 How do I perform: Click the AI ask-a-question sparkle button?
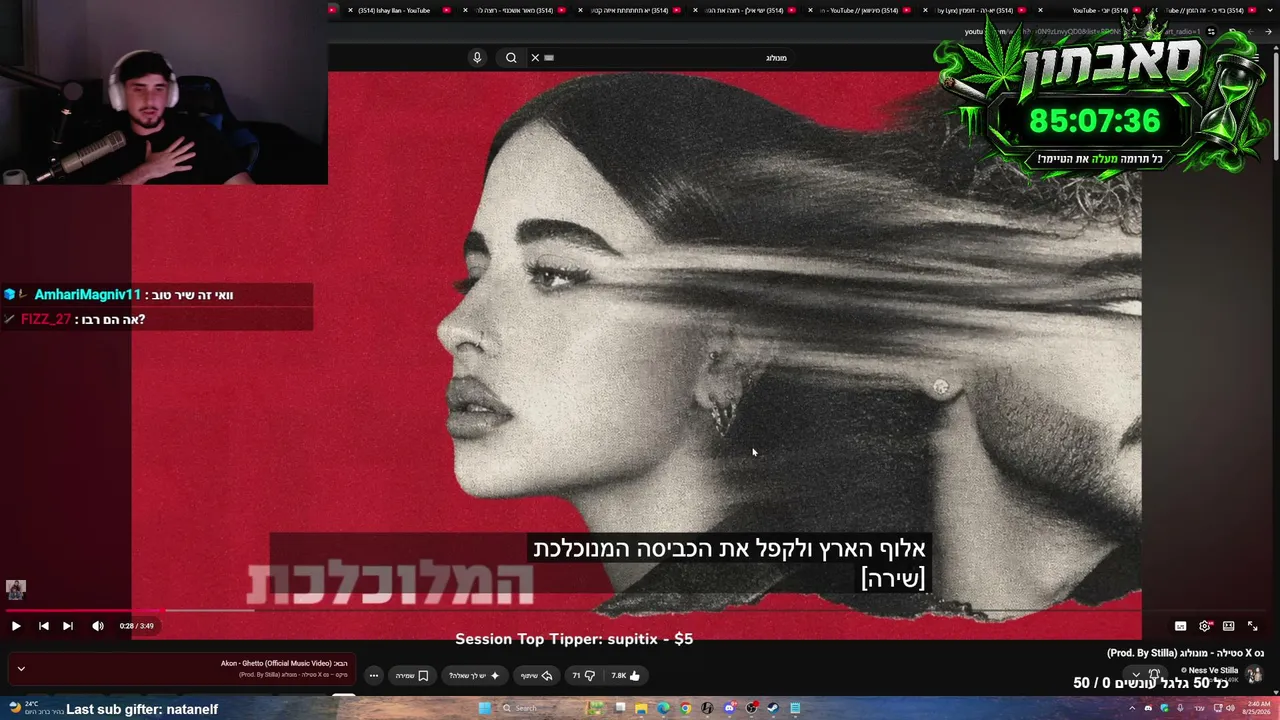coord(474,676)
